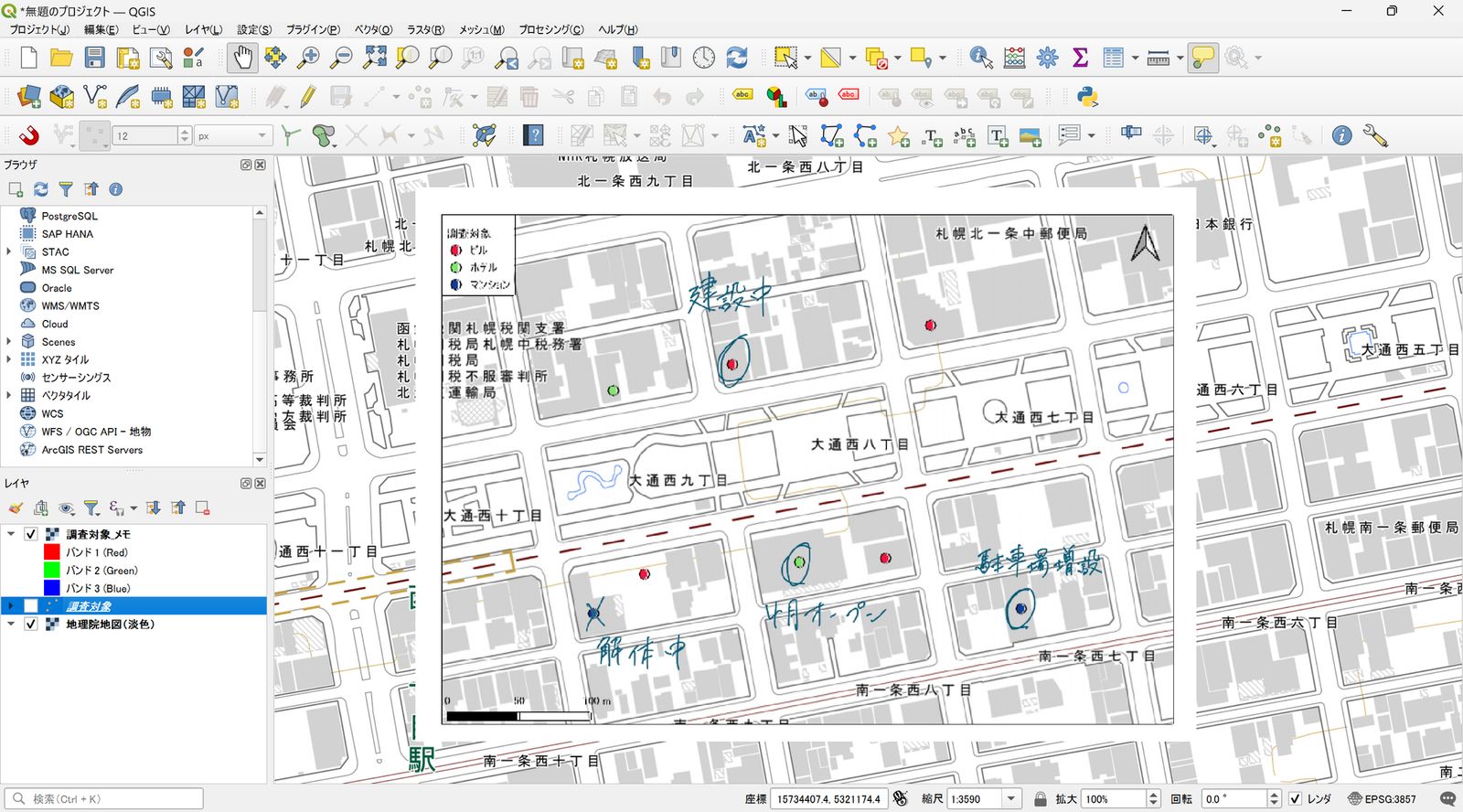Collapse the 調査対象_メモ layer tree
Image resolution: width=1463 pixels, height=812 pixels.
coord(11,534)
